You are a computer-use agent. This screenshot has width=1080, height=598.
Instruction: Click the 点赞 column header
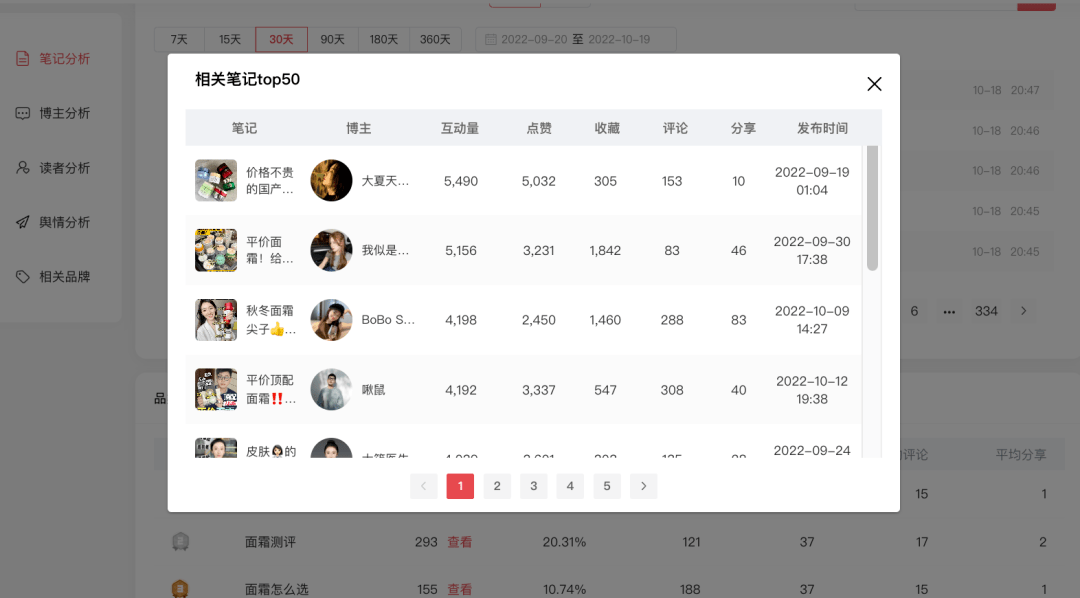pyautogui.click(x=539, y=128)
